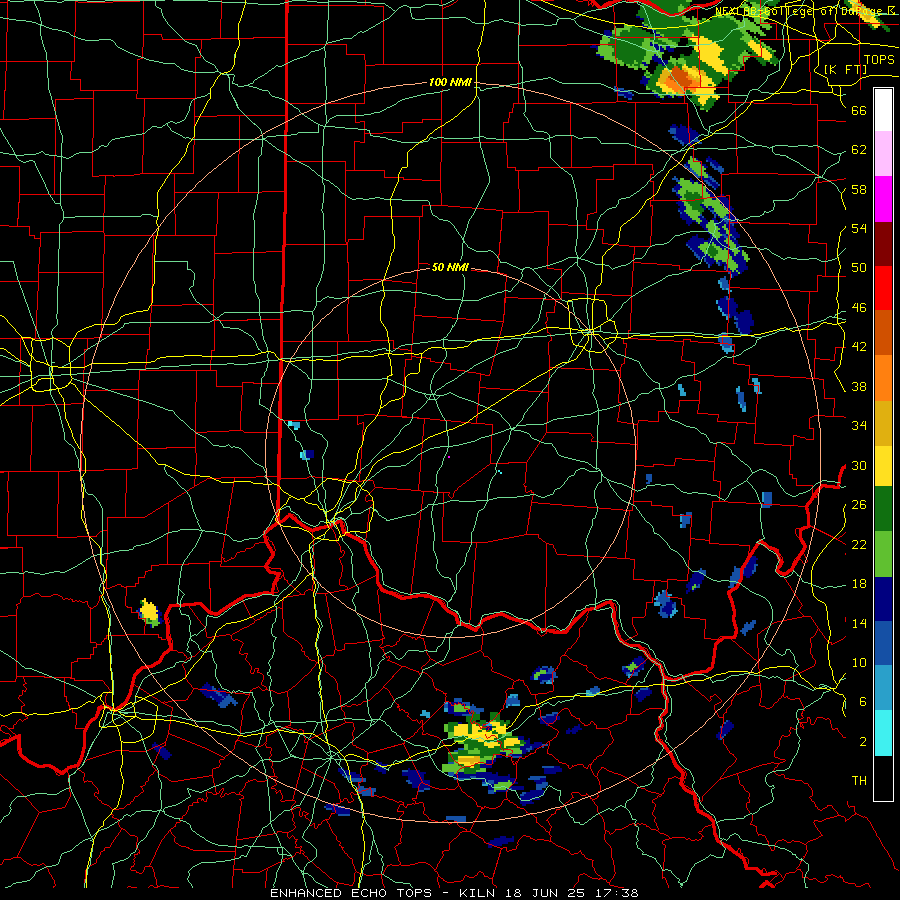Click the "10" legend value
This screenshot has height=900, width=900.
[859, 662]
